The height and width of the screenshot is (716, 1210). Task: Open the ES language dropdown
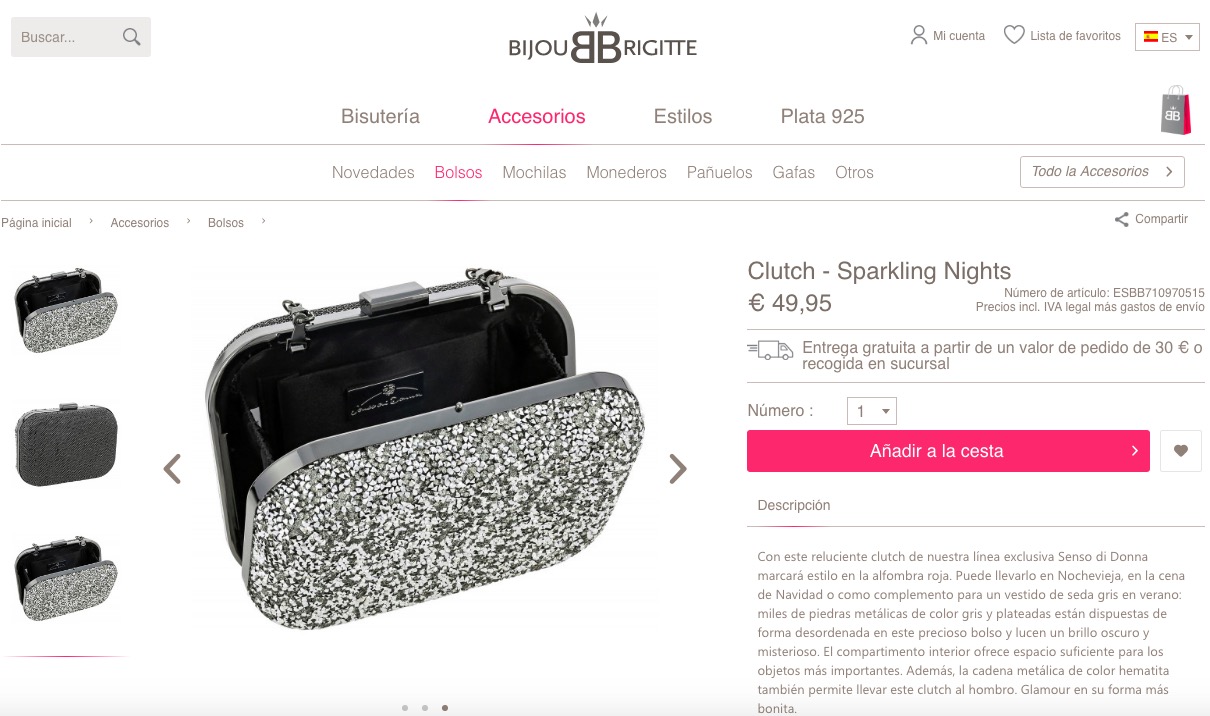click(x=1167, y=37)
